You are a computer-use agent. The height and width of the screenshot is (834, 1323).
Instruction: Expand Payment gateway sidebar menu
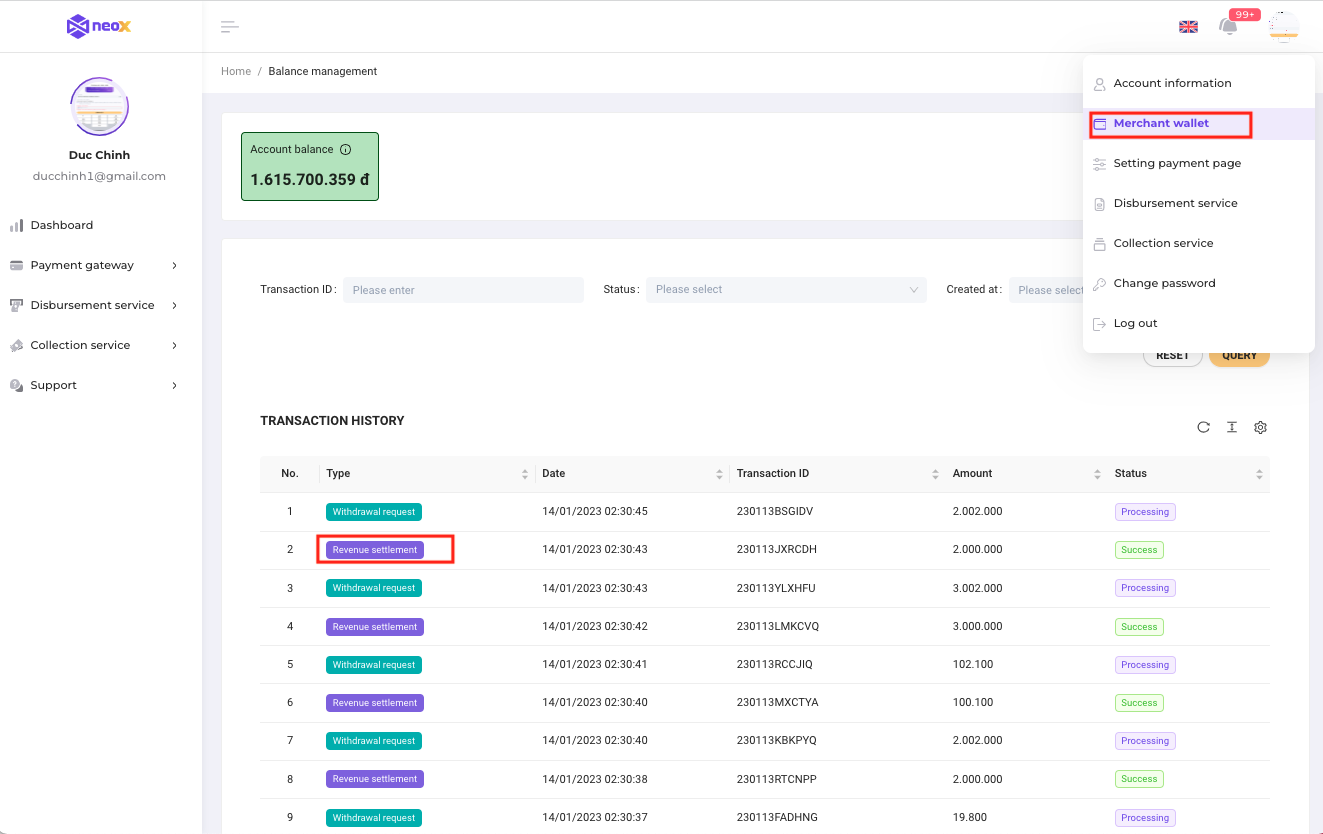[x=94, y=265]
